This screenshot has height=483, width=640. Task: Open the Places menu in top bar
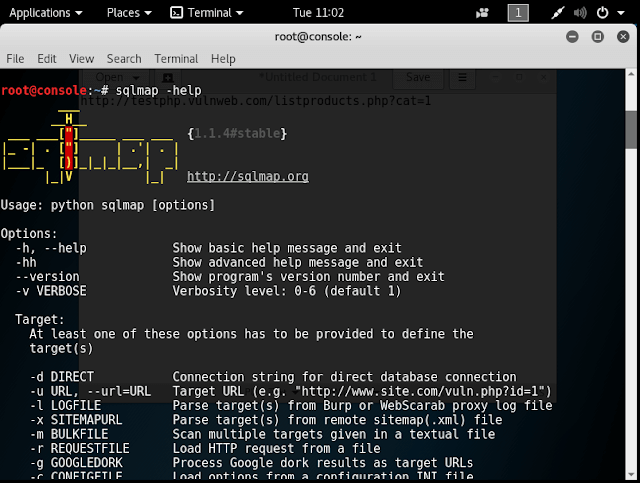tap(129, 13)
